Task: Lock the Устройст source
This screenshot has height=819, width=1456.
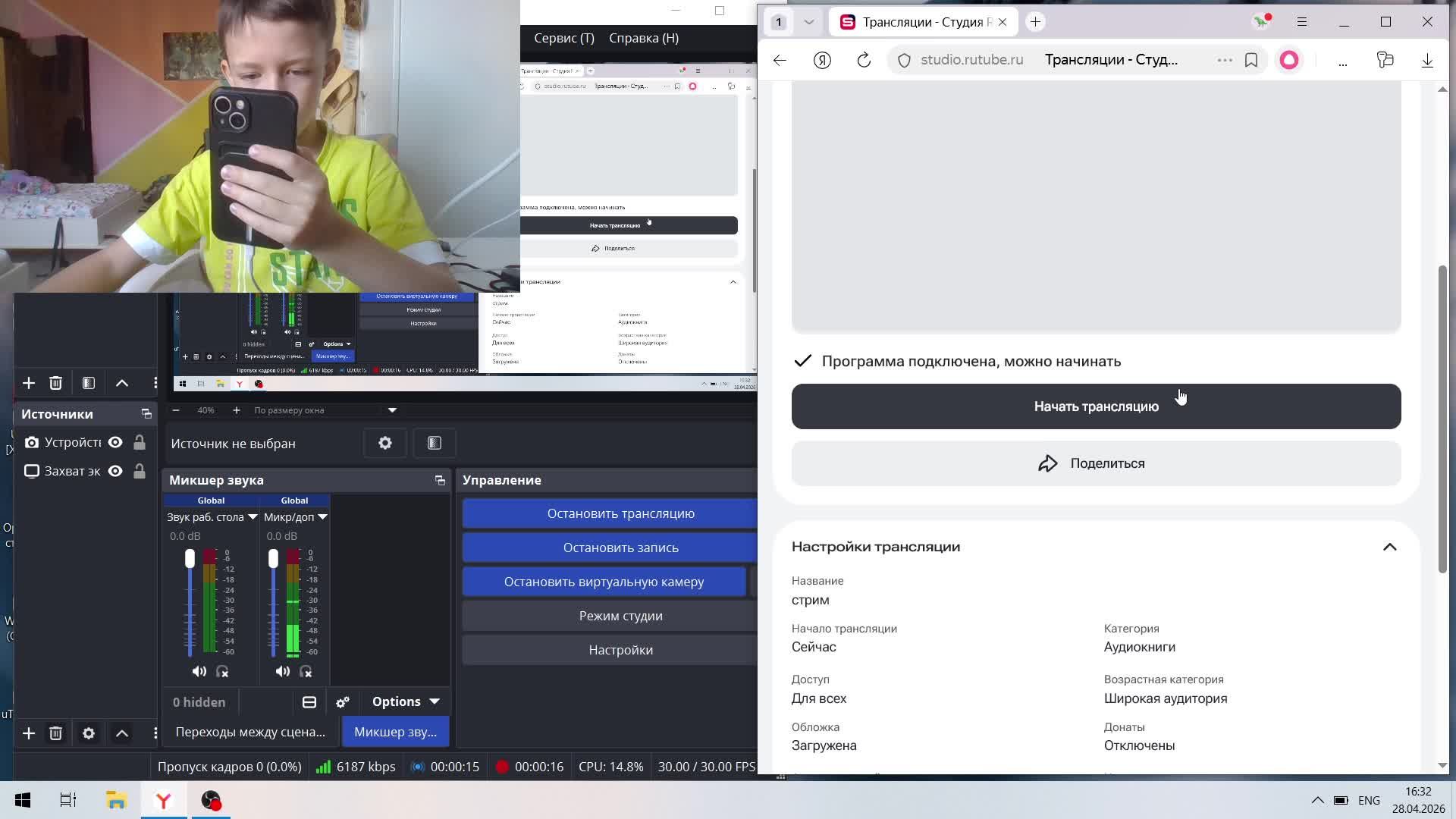Action: coord(140,442)
